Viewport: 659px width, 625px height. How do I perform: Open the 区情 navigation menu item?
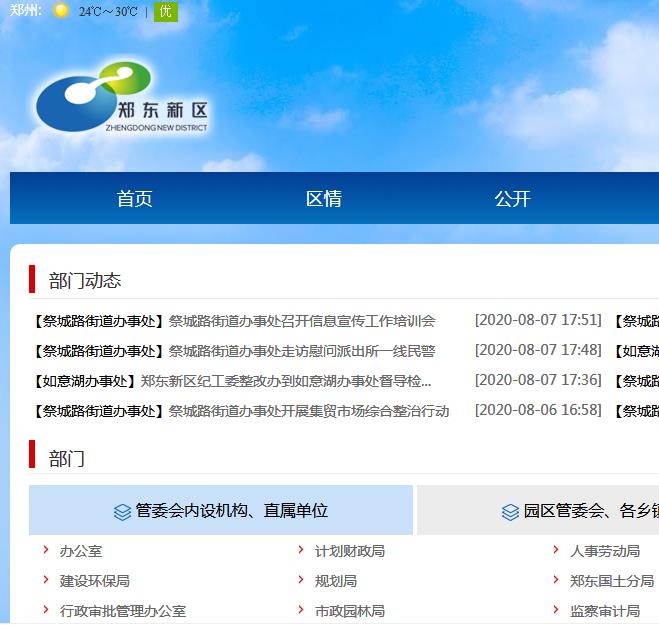tap(323, 199)
